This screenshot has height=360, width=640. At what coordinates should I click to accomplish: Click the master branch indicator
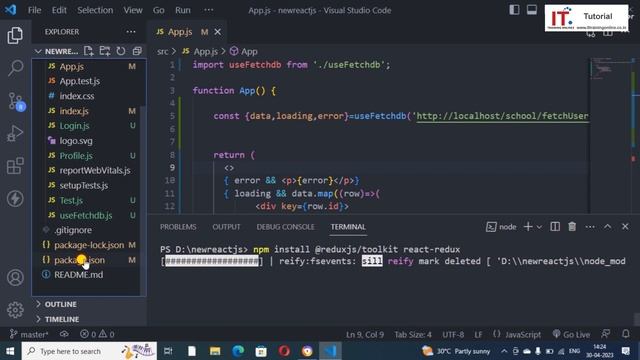click(29, 334)
